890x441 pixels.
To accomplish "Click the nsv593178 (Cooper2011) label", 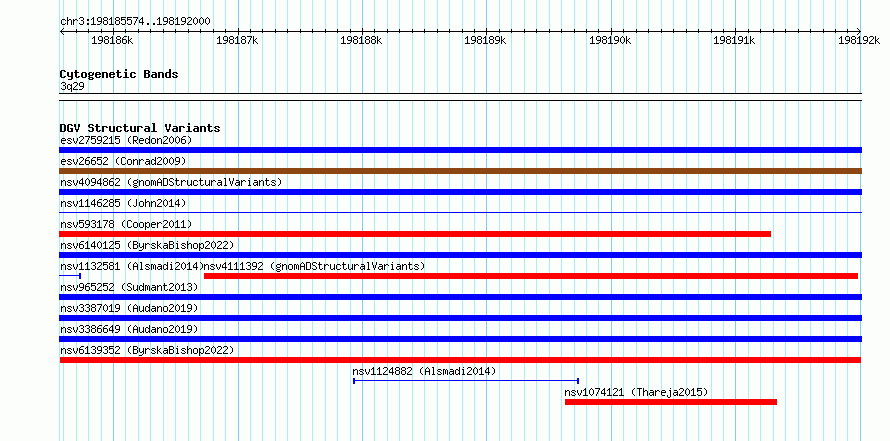I will (x=126, y=224).
